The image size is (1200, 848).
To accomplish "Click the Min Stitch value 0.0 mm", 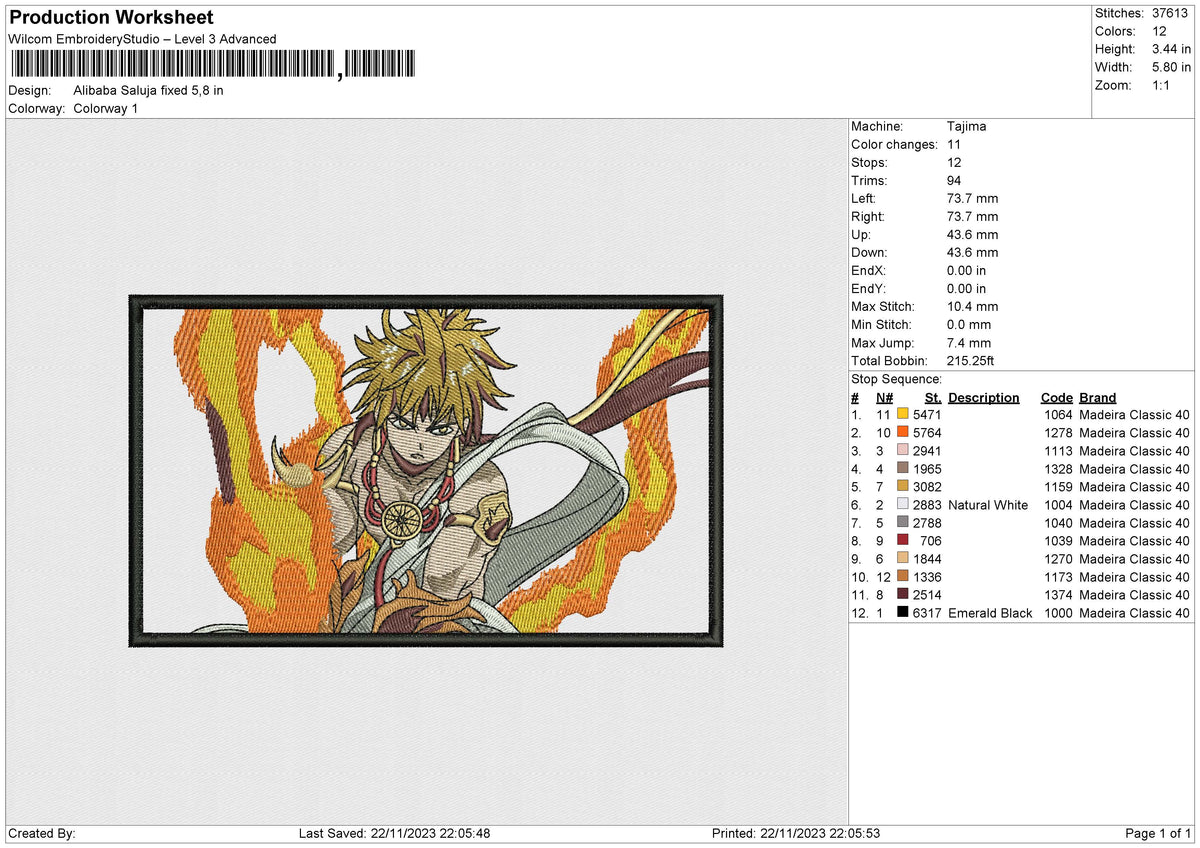I will click(x=969, y=324).
